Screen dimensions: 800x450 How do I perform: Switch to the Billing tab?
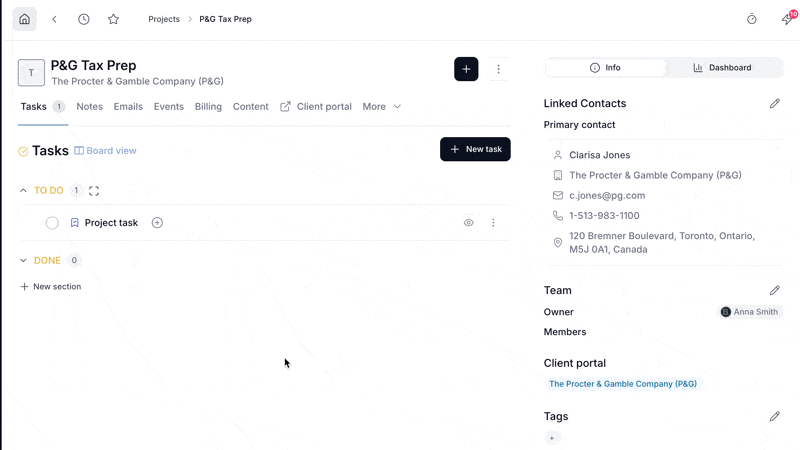pos(208,107)
